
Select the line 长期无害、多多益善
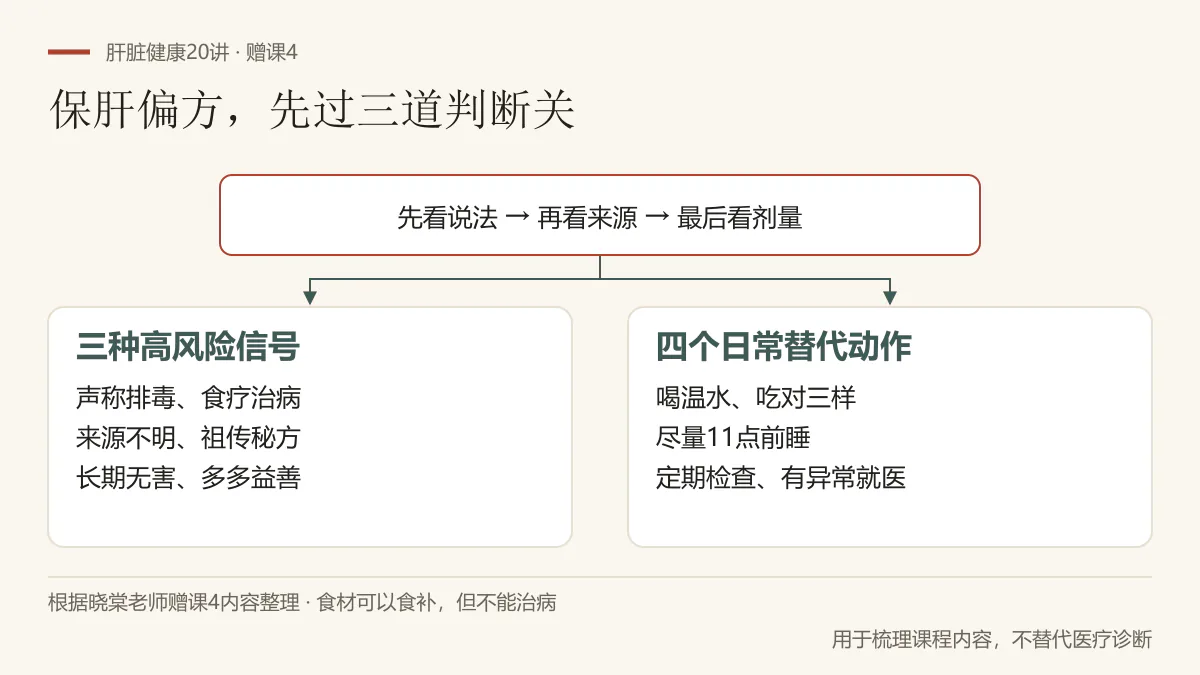point(188,478)
